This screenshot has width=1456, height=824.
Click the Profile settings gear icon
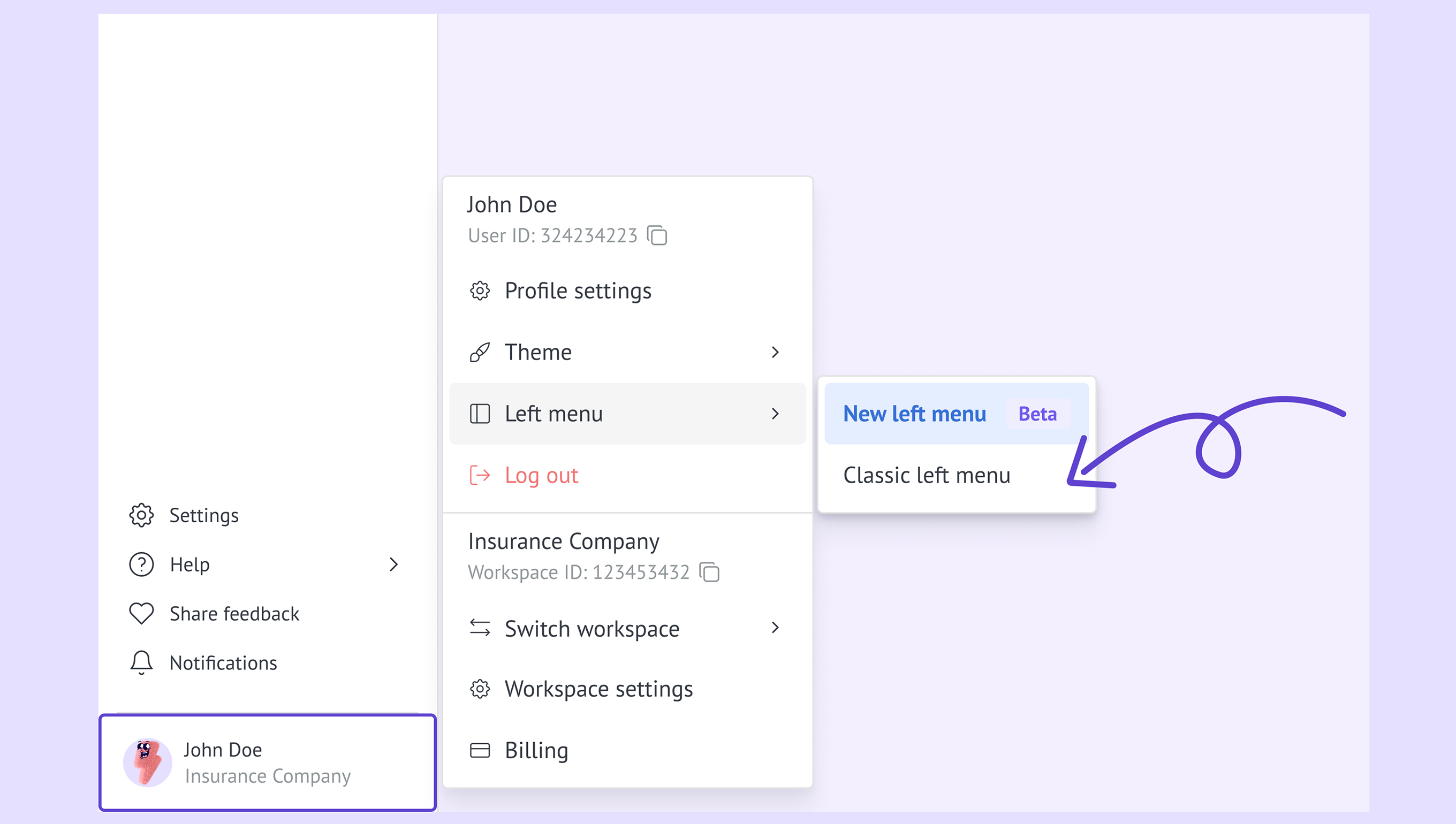[480, 291]
